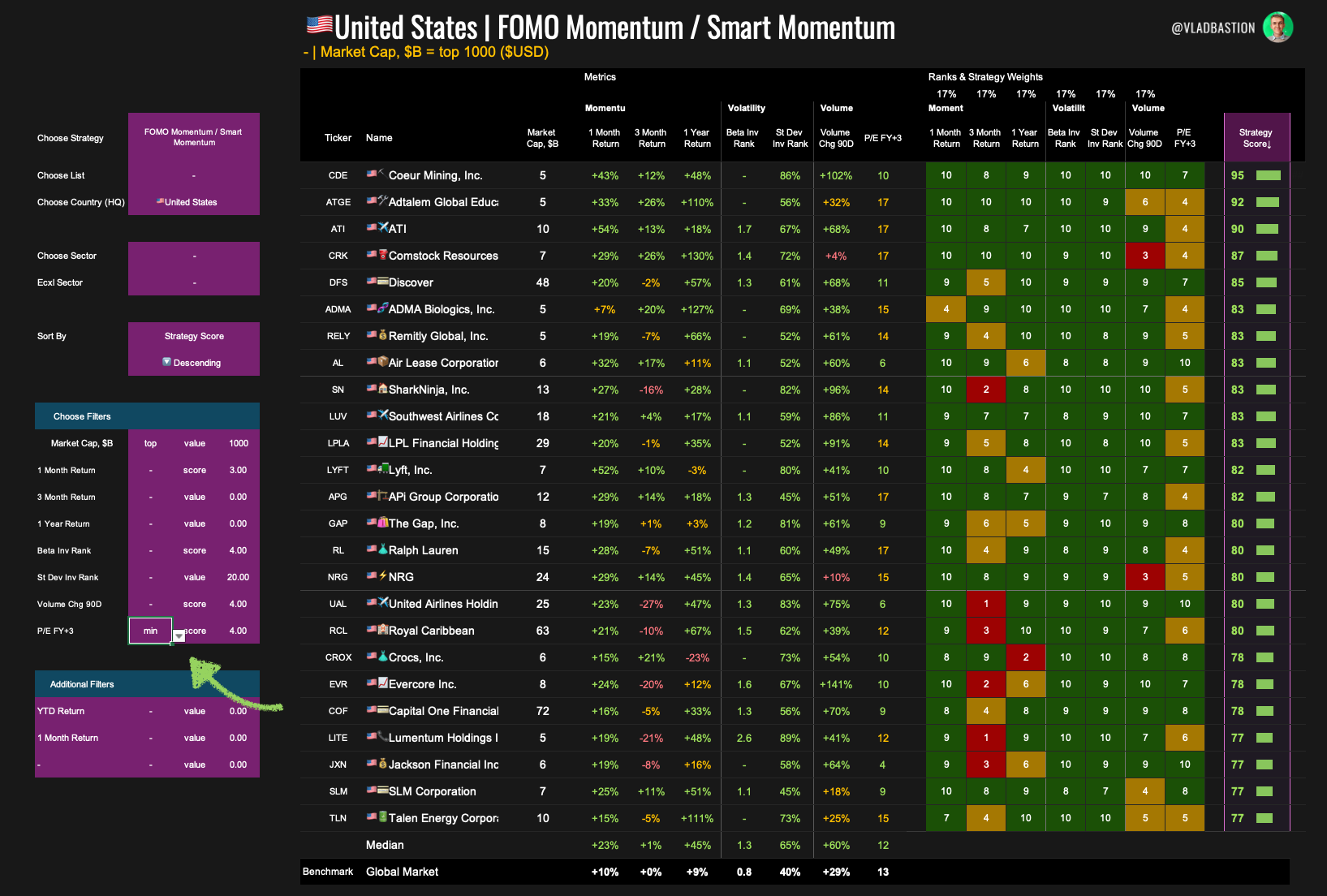The image size is (1327, 896).
Task: Click the chart icon beside Evercore Inc.
Action: [382, 683]
